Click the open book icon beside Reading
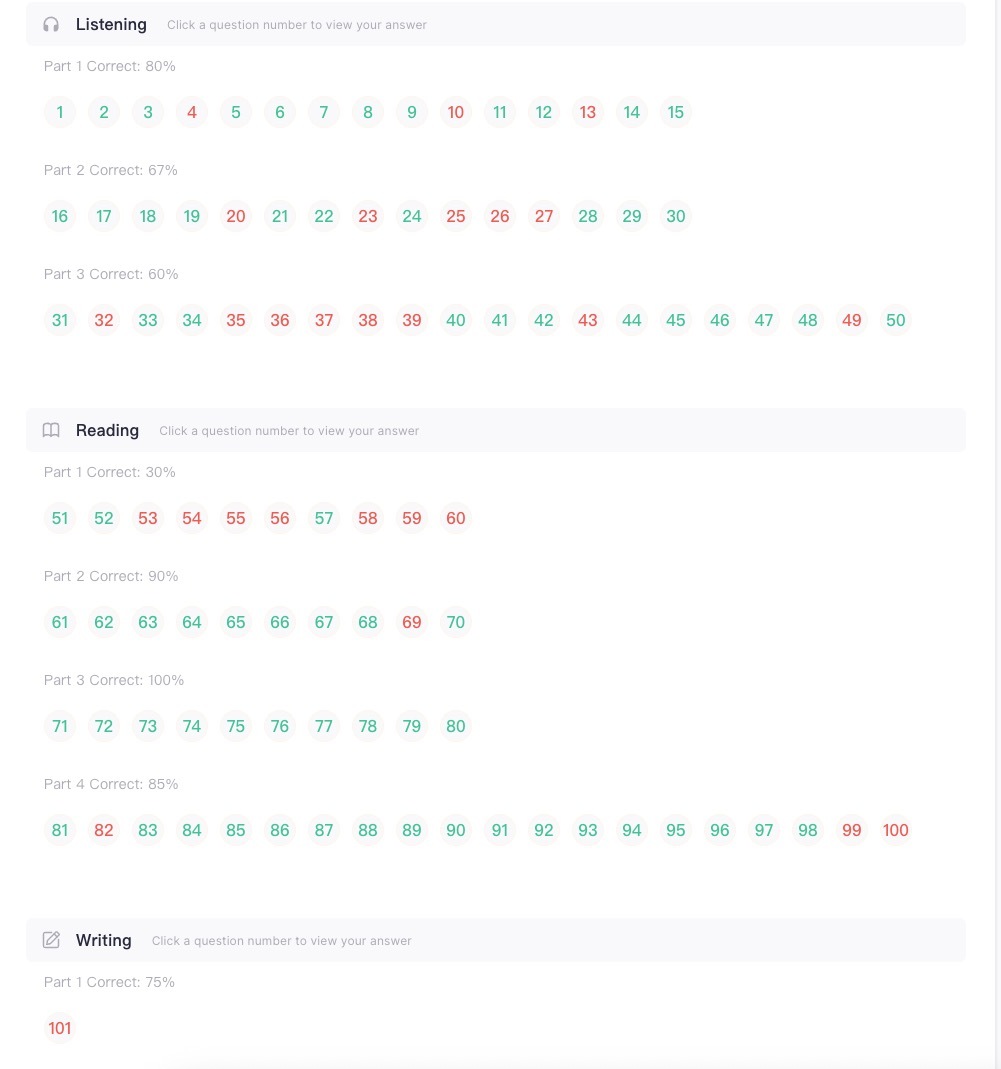This screenshot has width=1001, height=1069. pyautogui.click(x=51, y=430)
